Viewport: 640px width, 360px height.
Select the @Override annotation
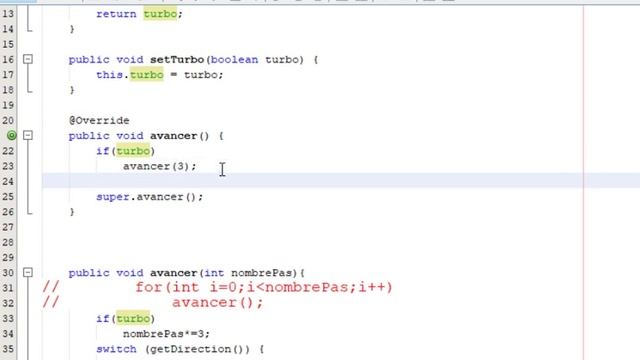99,120
